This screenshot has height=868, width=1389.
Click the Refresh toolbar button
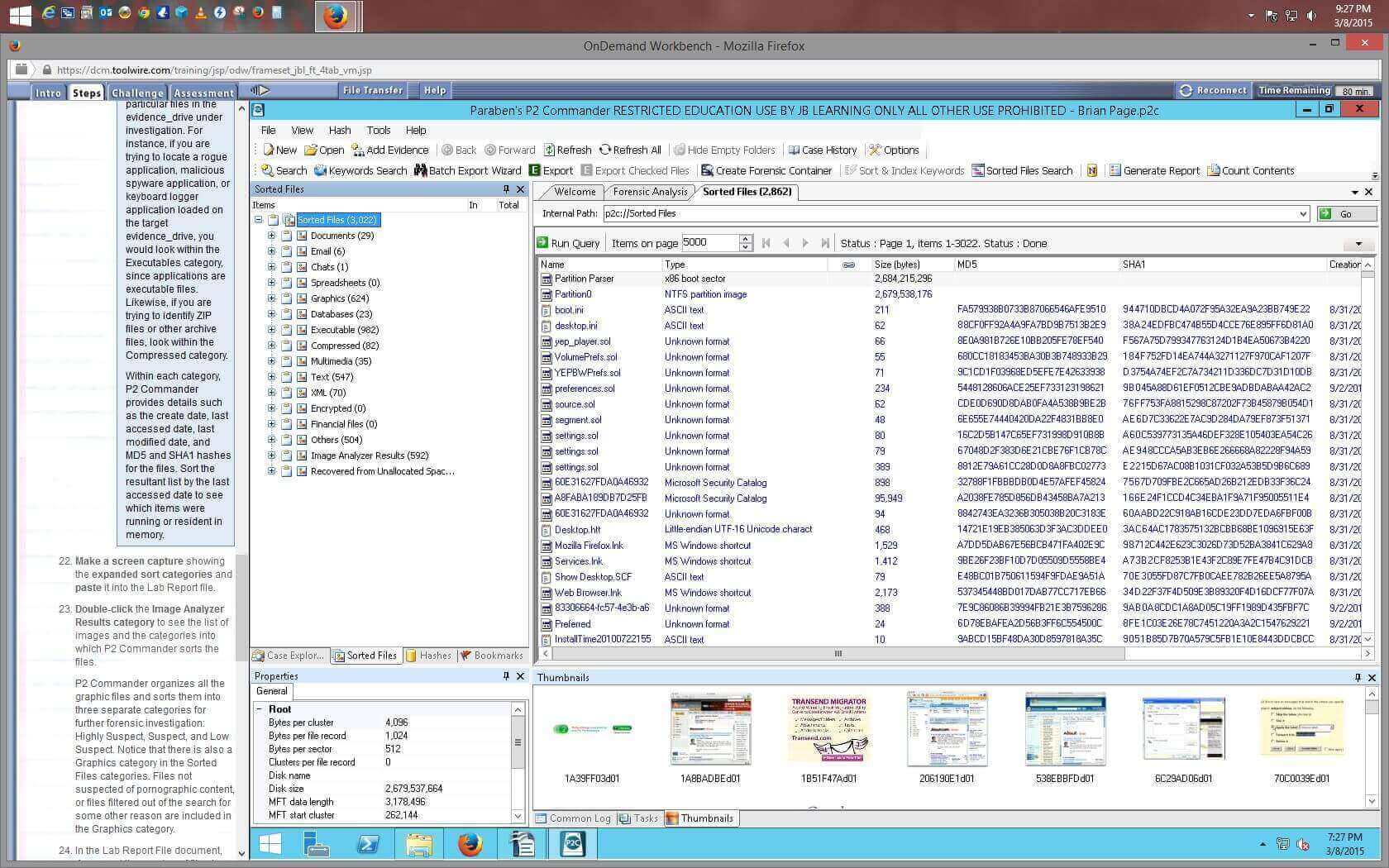click(x=567, y=150)
